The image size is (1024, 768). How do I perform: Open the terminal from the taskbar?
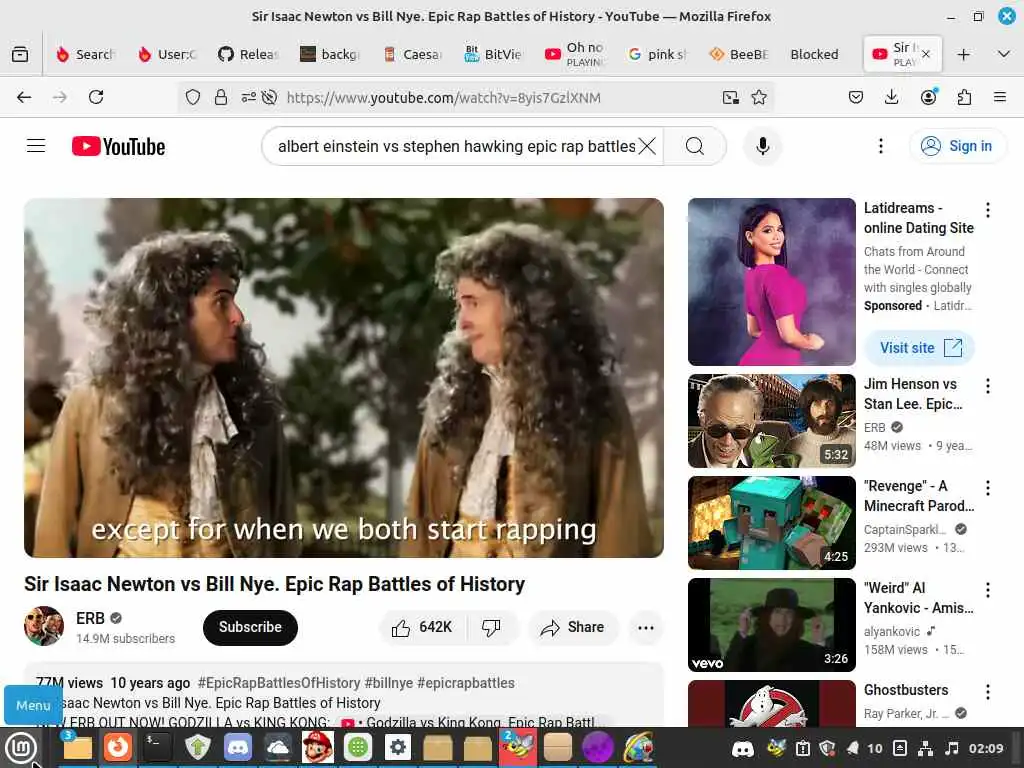point(157,747)
